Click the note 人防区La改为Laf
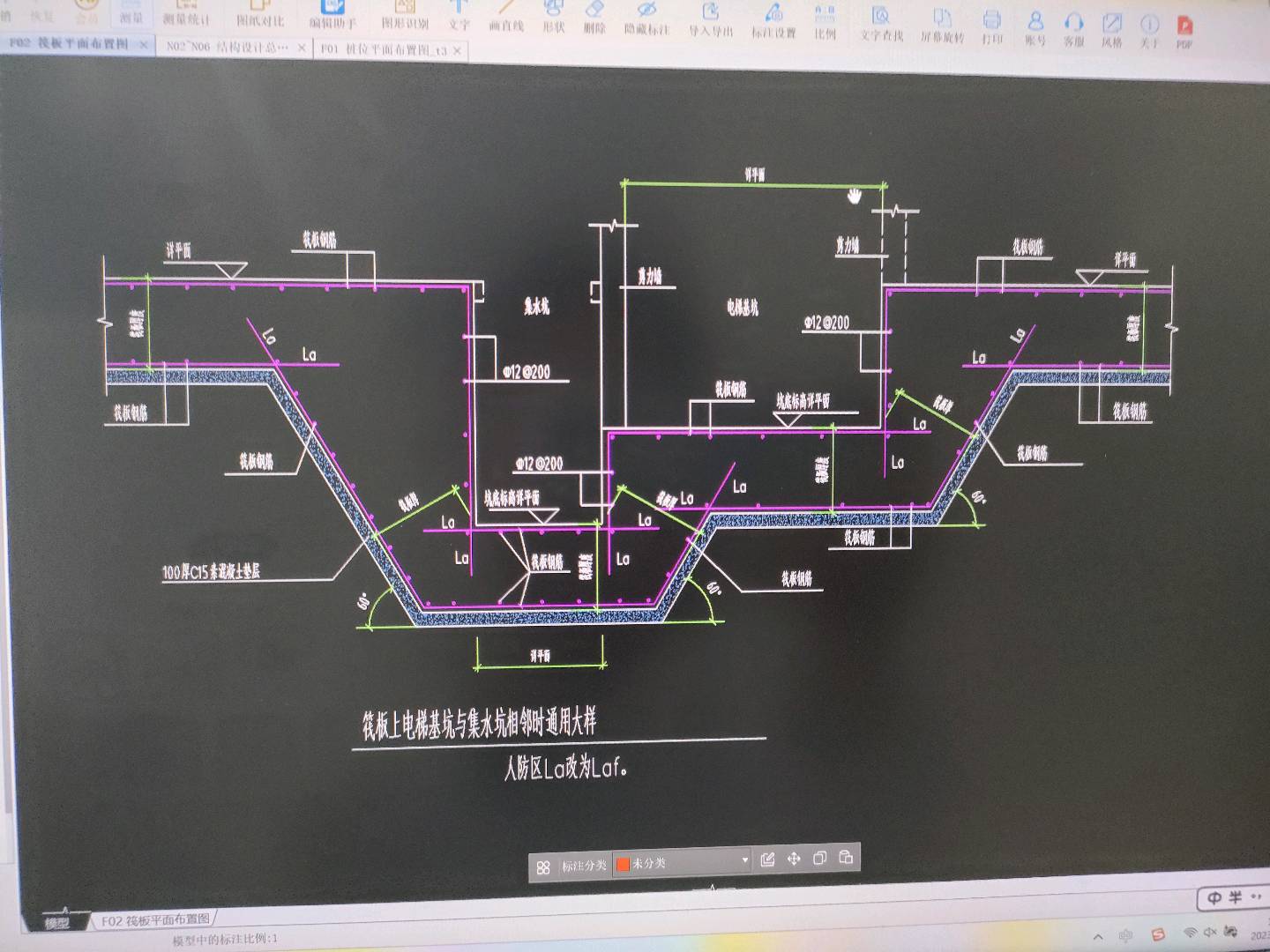The image size is (1270, 952). [565, 768]
